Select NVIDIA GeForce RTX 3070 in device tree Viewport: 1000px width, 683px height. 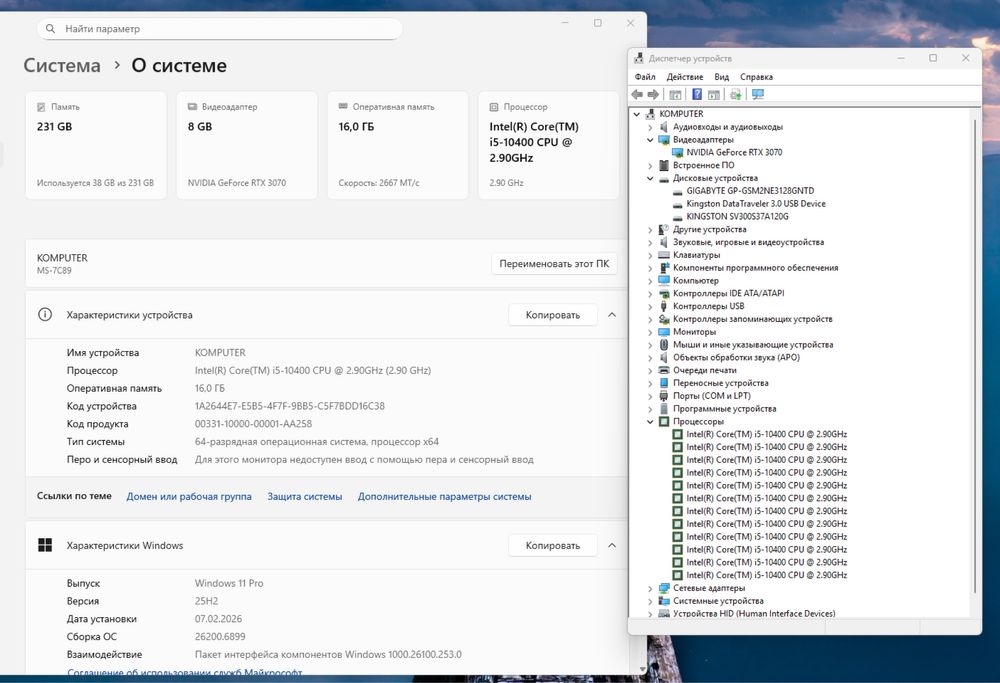734,152
